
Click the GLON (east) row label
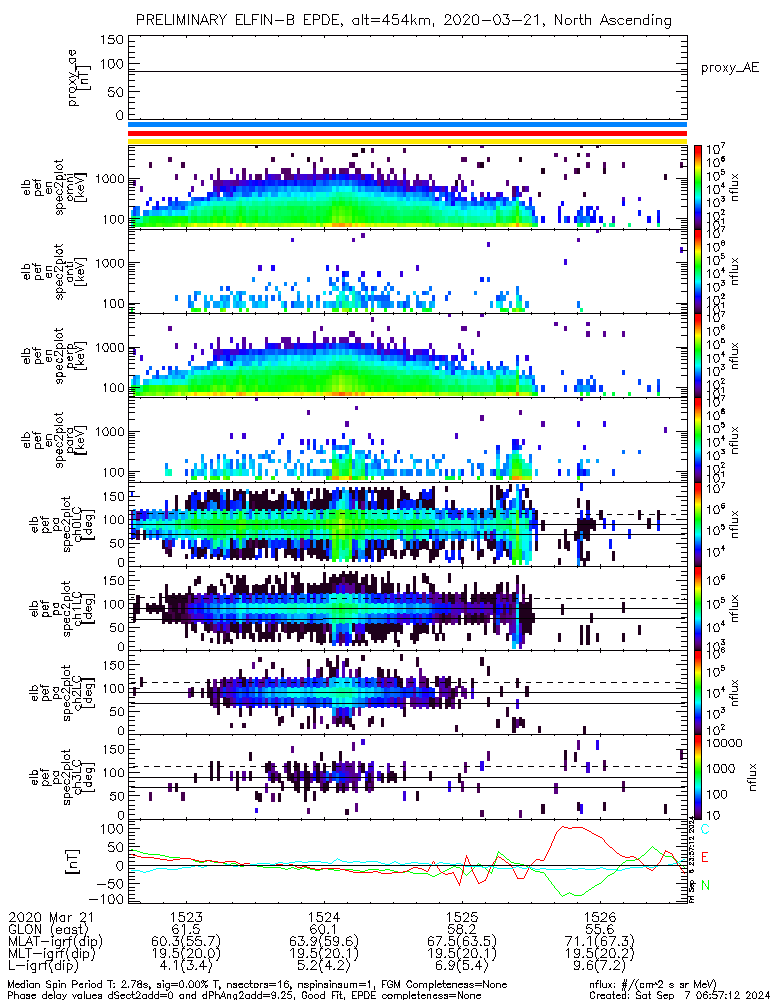click(48, 929)
